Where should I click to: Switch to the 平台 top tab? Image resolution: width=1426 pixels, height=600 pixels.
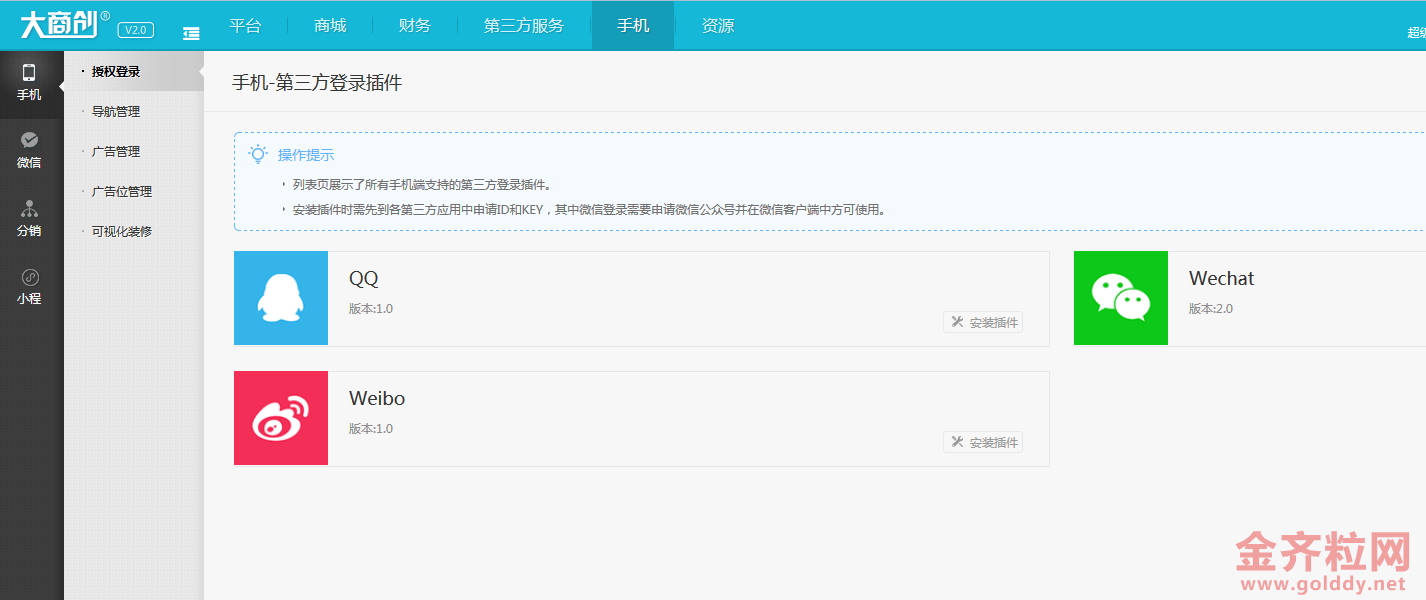pos(245,26)
